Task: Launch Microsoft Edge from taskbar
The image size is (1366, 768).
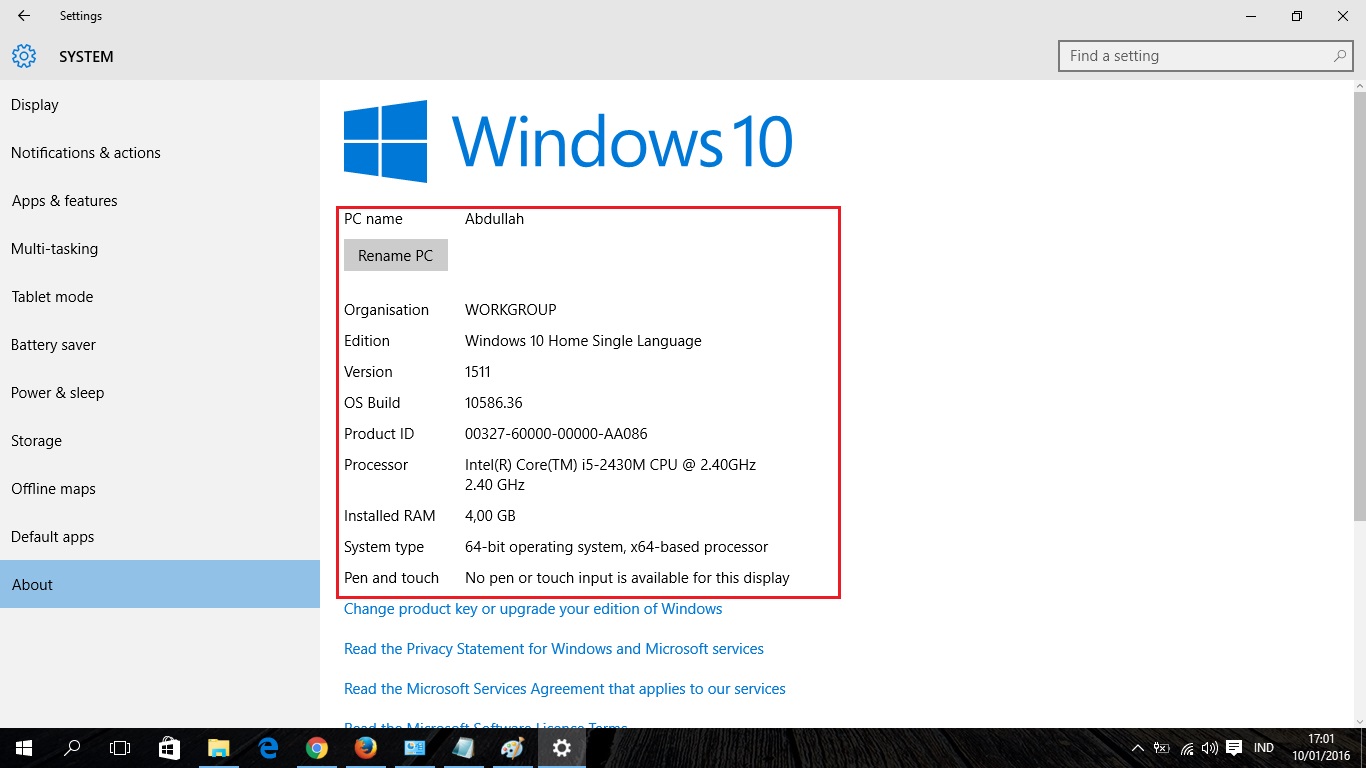Action: [267, 748]
